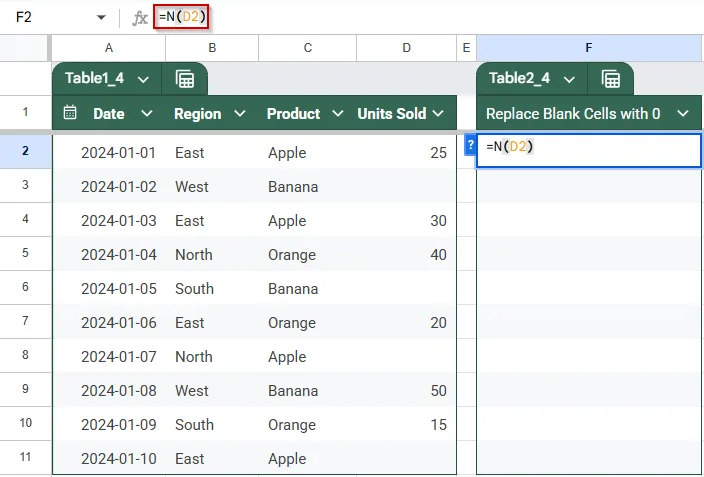704x477 pixels.
Task: Click cell with date 2024-01-10
Action: point(109,459)
